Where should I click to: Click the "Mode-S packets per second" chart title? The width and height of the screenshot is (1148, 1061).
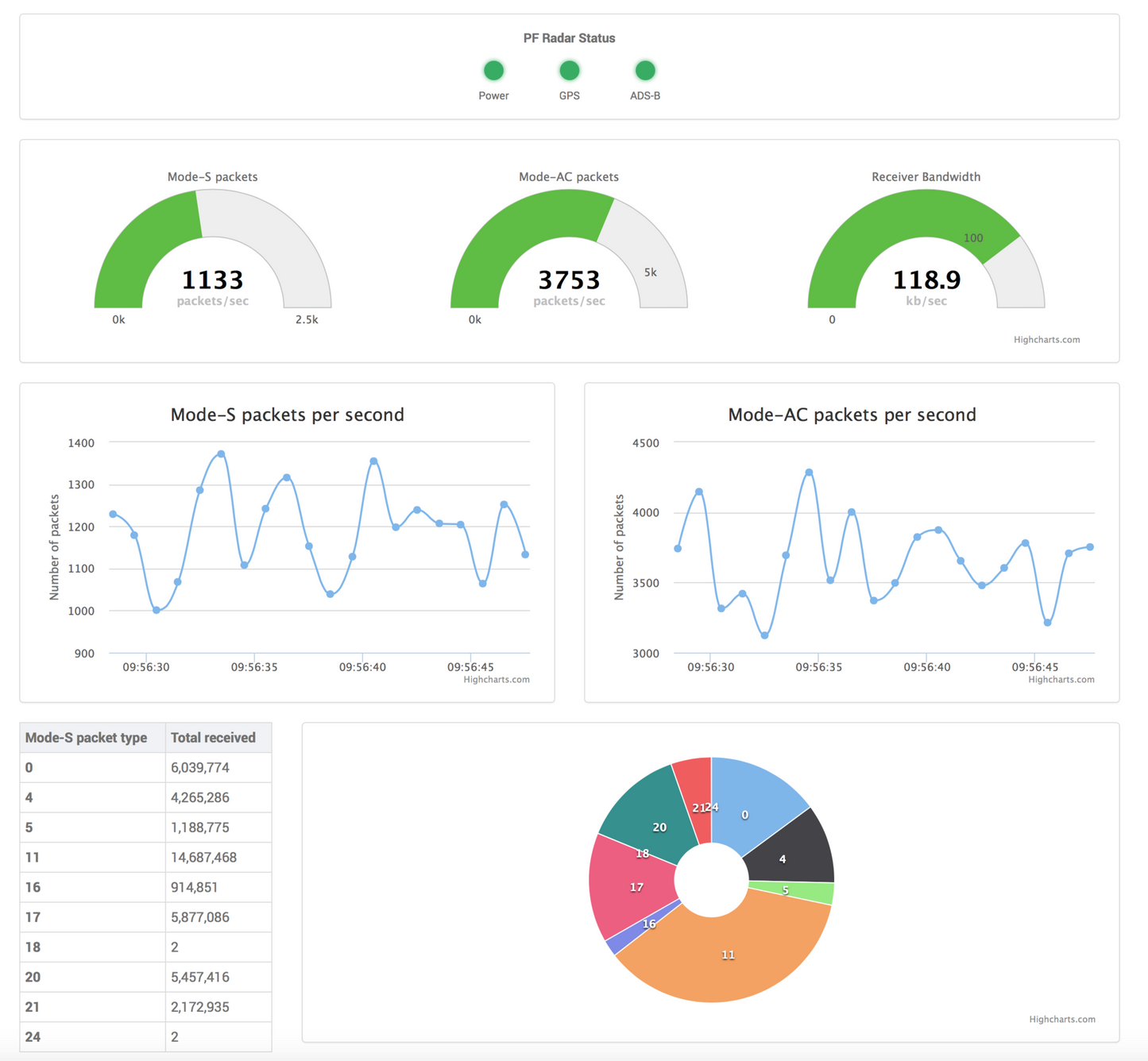(x=287, y=415)
